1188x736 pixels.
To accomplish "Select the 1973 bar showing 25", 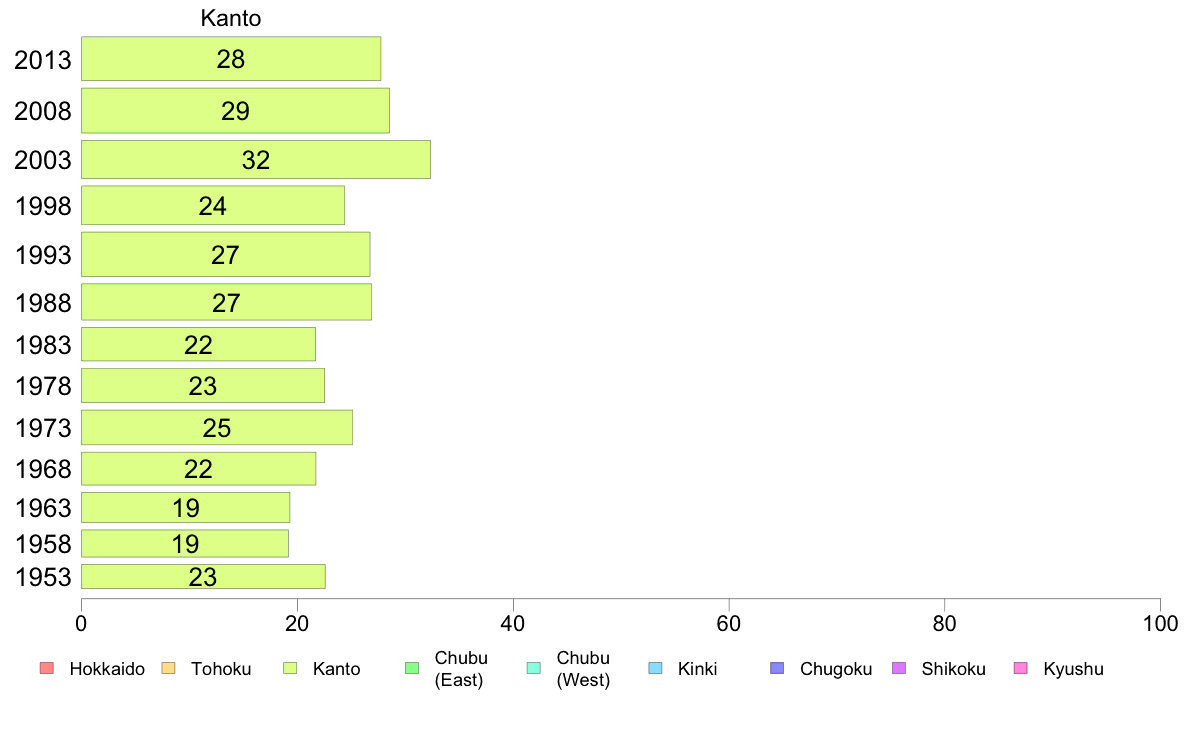I will click(x=217, y=428).
